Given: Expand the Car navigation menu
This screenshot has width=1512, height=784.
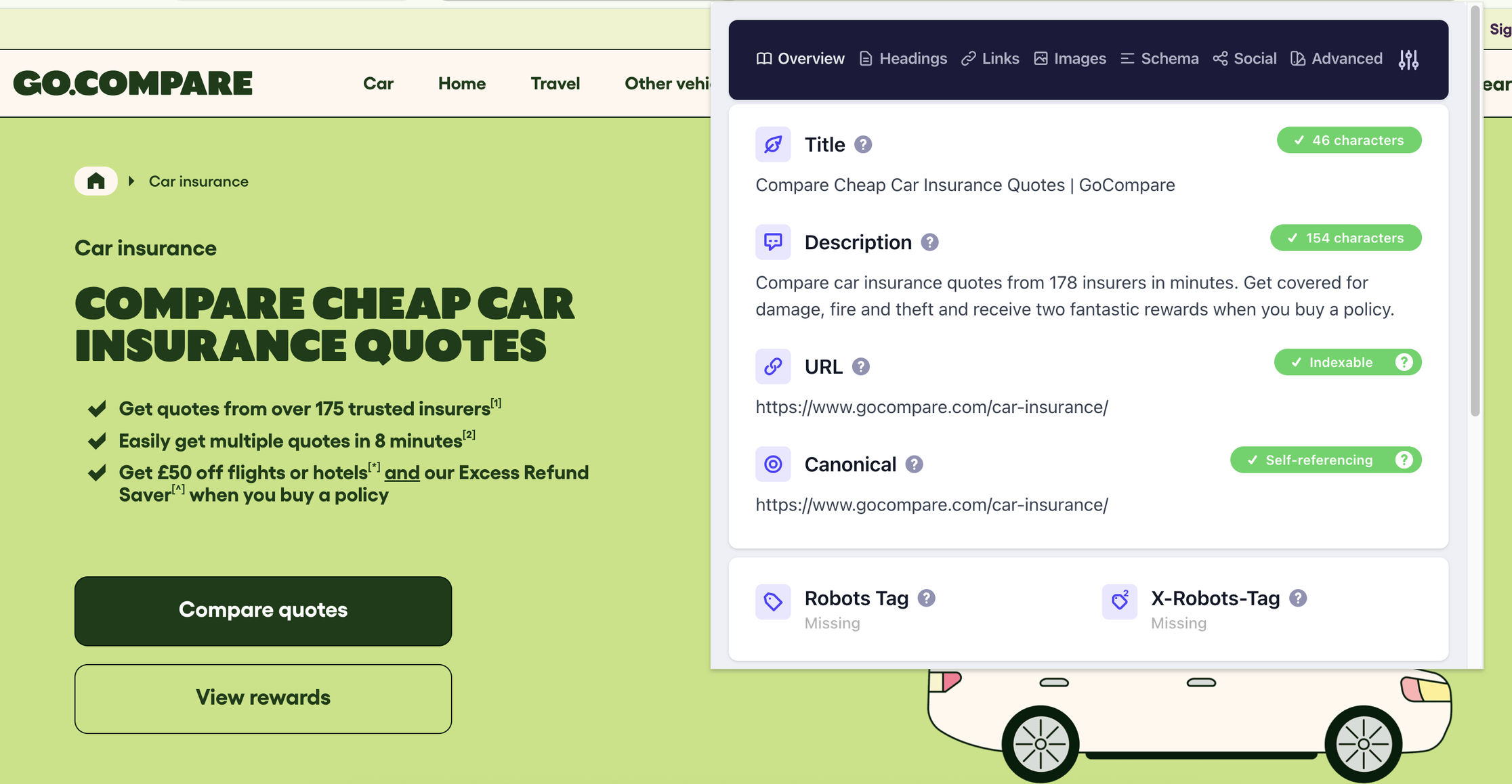Looking at the screenshot, I should point(378,83).
